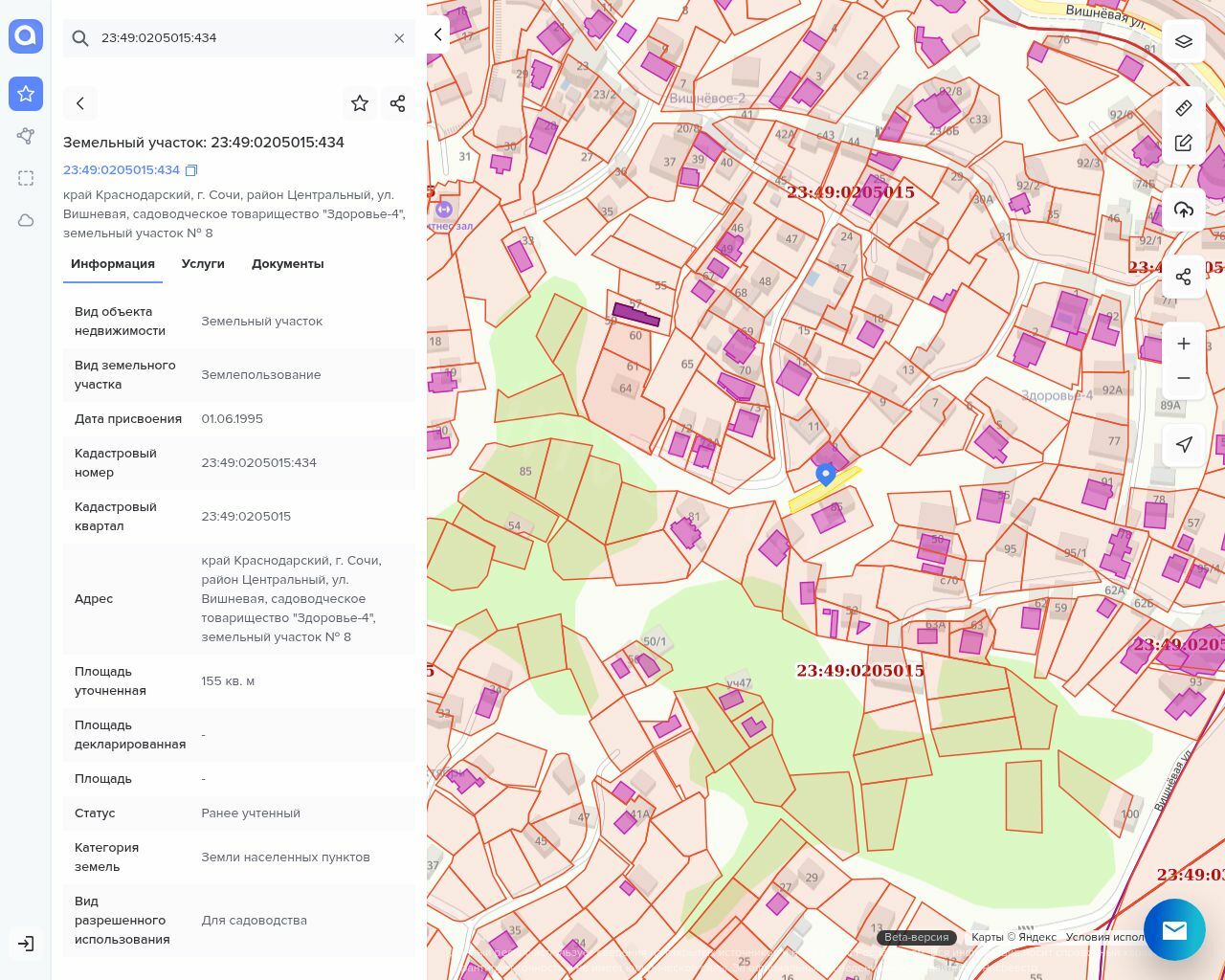Add the parcel to favorites
1225x980 pixels.
[360, 103]
